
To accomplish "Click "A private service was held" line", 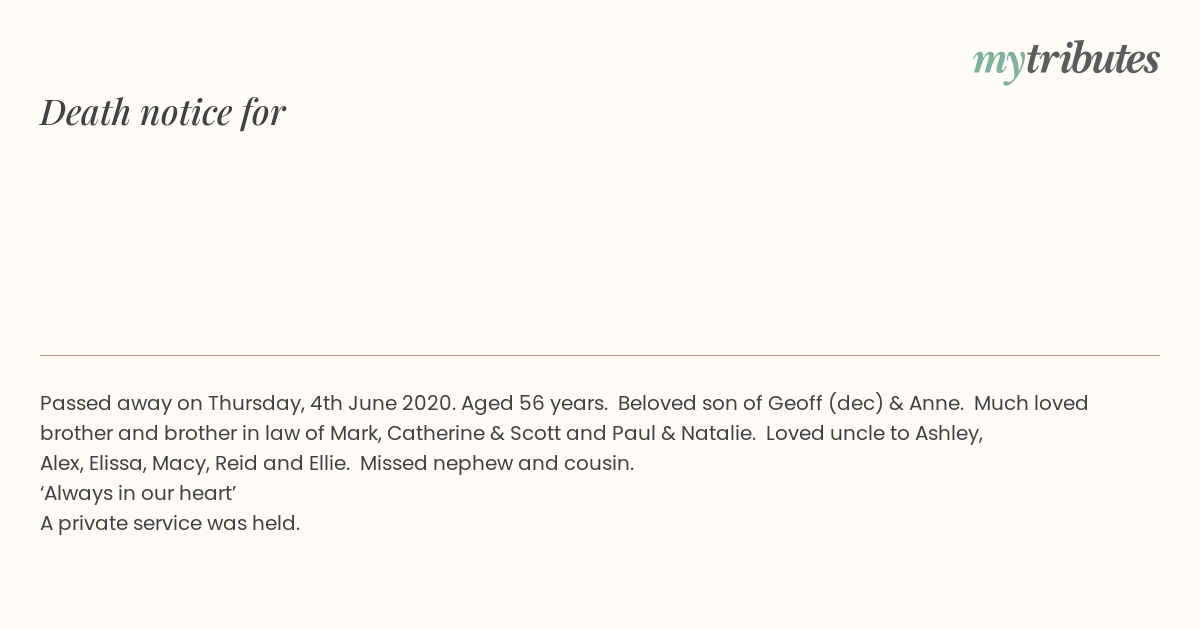I will pyautogui.click(x=169, y=523).
